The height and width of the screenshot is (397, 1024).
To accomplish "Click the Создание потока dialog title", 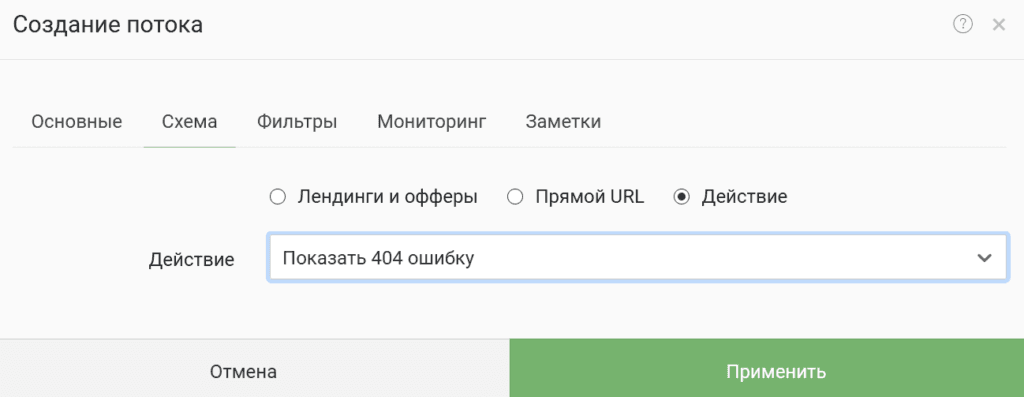I will 108,25.
